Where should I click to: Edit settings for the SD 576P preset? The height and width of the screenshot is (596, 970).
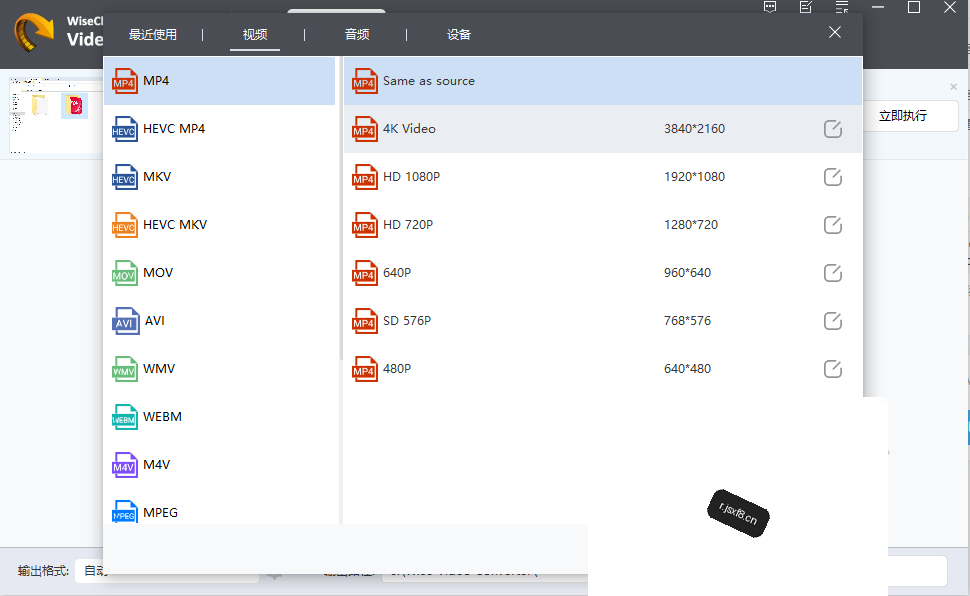click(x=833, y=321)
